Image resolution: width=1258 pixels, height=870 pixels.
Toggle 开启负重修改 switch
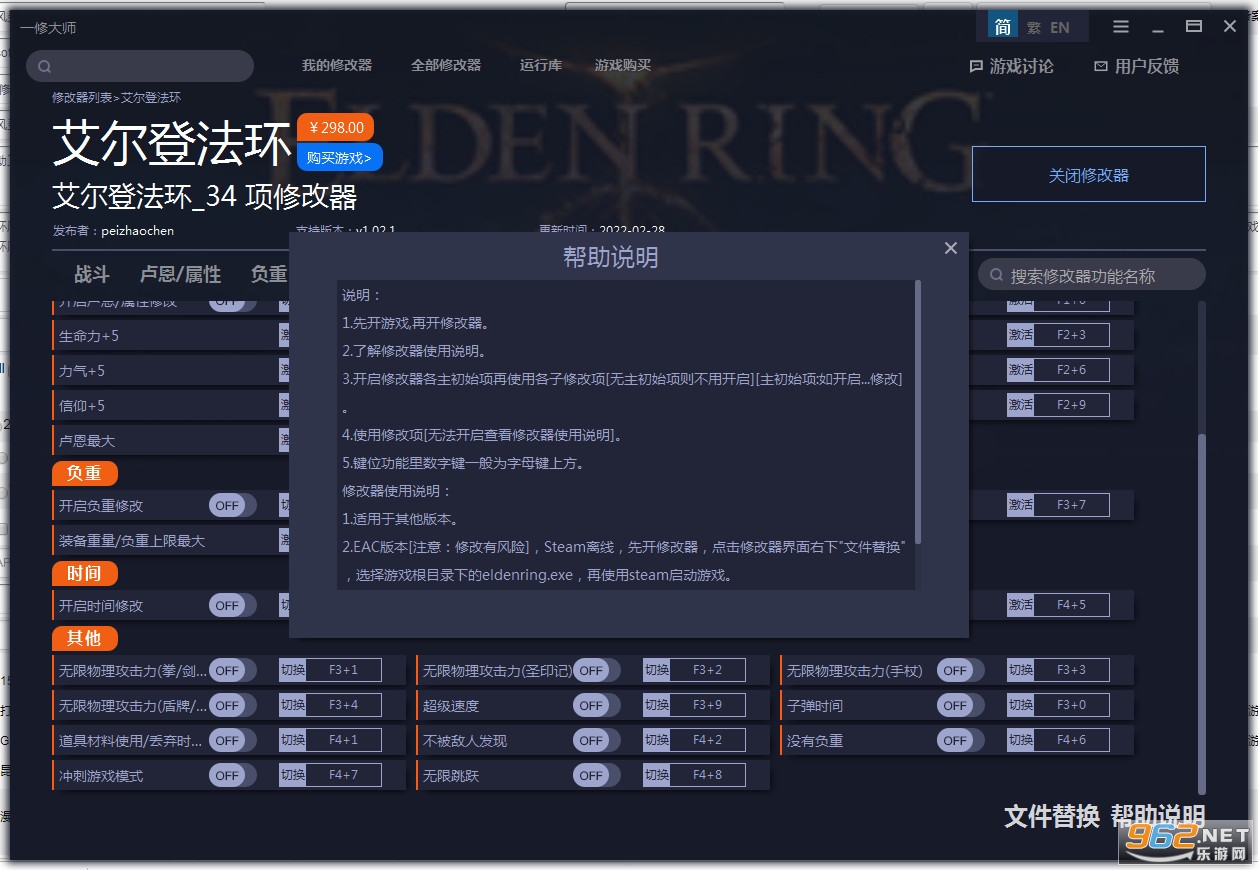tap(232, 505)
